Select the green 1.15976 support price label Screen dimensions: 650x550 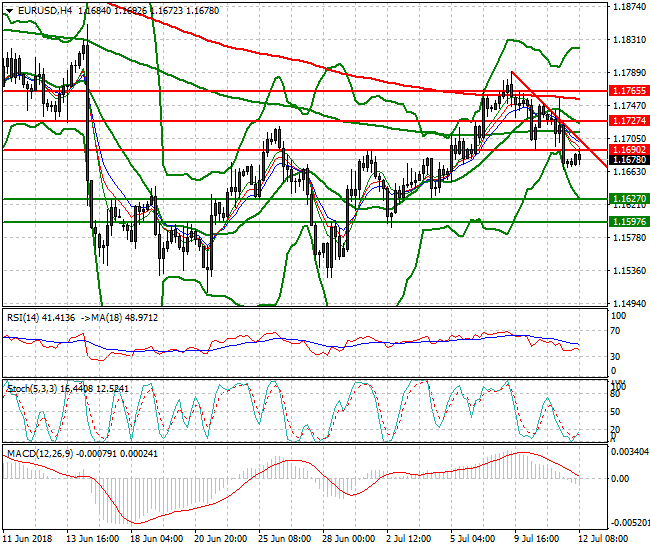[x=629, y=222]
